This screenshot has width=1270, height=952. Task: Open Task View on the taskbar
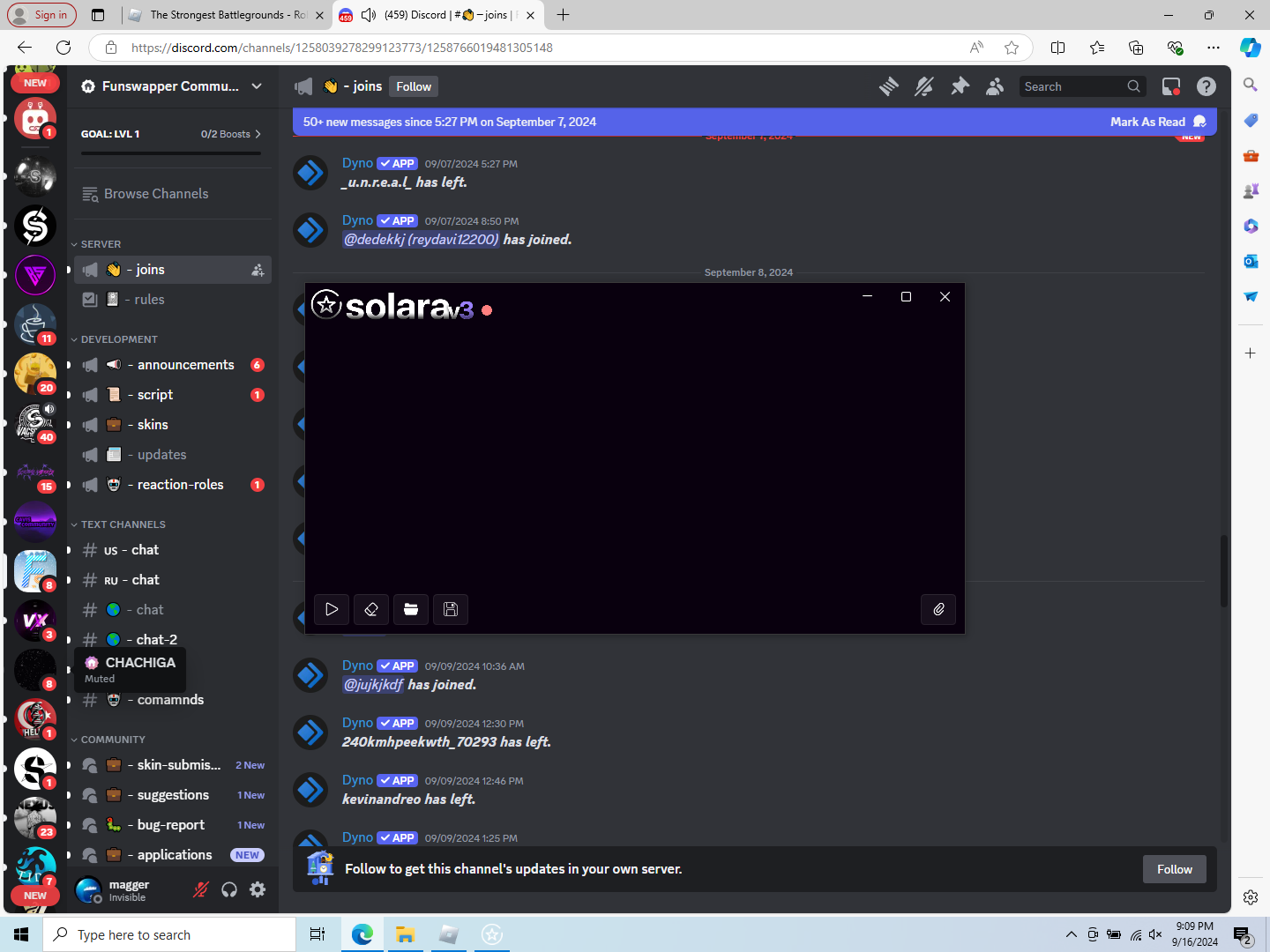coord(317,934)
